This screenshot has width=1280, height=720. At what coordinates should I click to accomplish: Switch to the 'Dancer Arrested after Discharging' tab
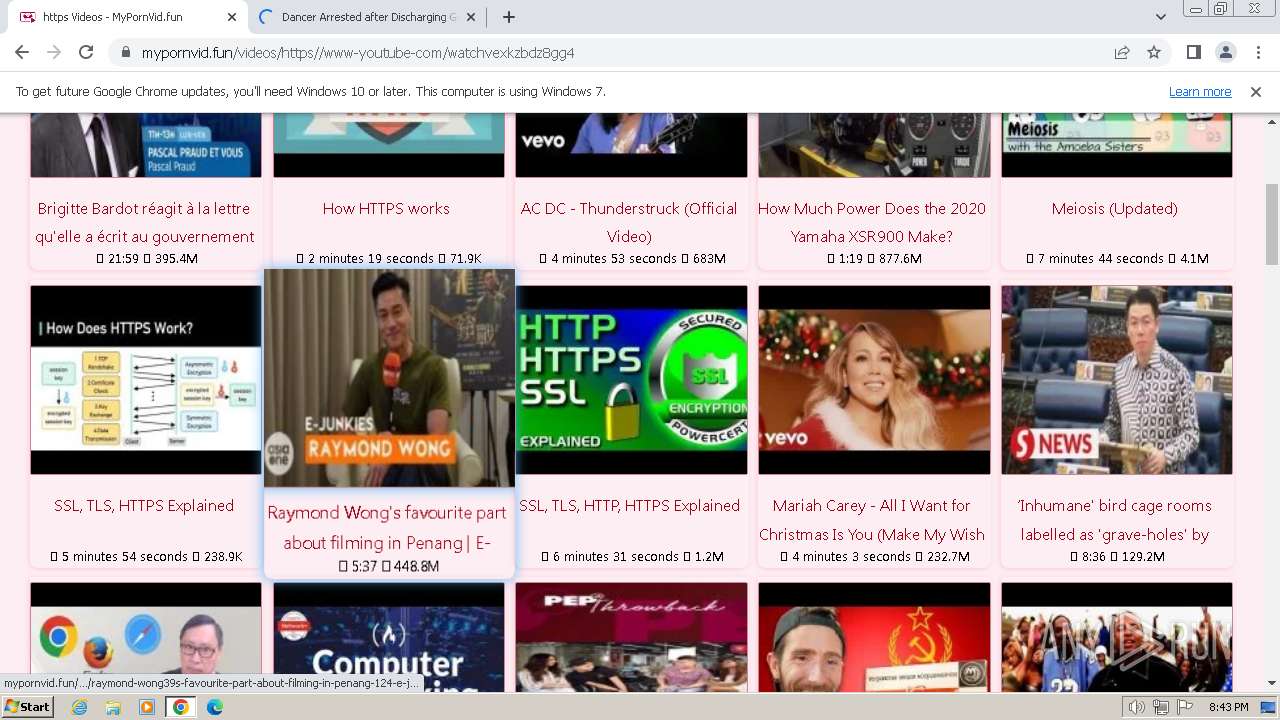tap(367, 17)
